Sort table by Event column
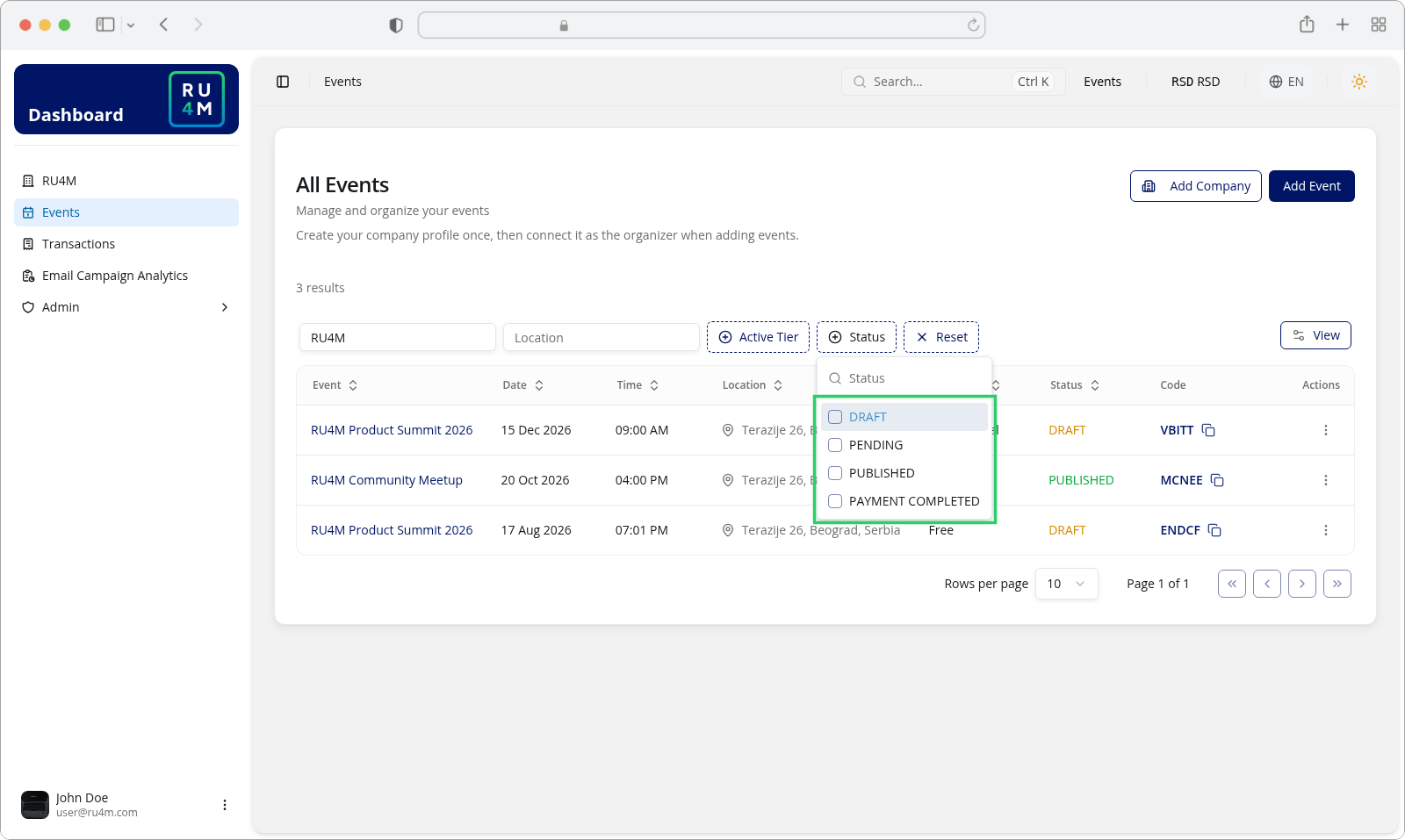The width and height of the screenshot is (1405, 840). click(x=335, y=385)
